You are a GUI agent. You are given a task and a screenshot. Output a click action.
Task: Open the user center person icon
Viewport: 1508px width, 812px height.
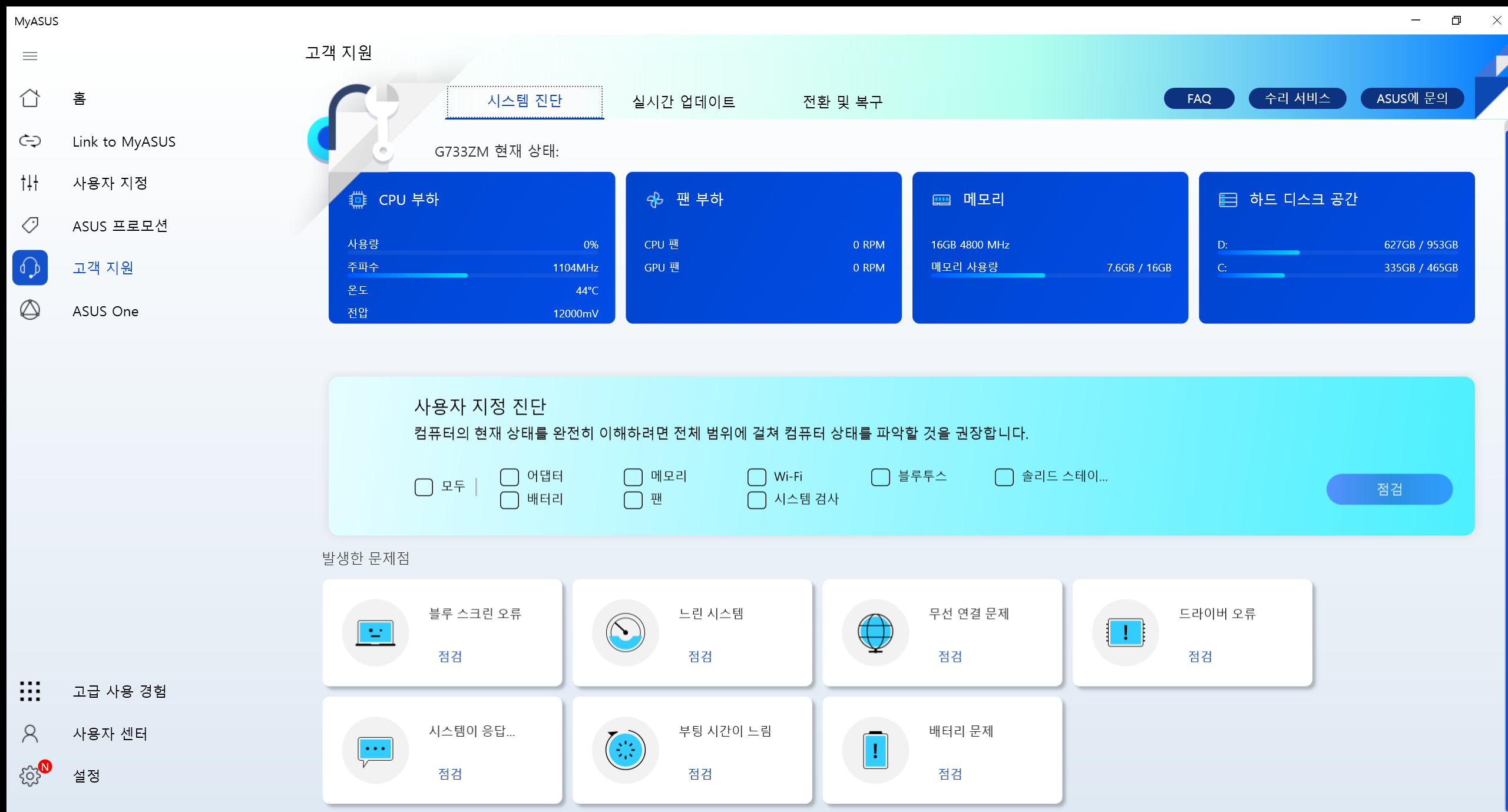(x=30, y=734)
